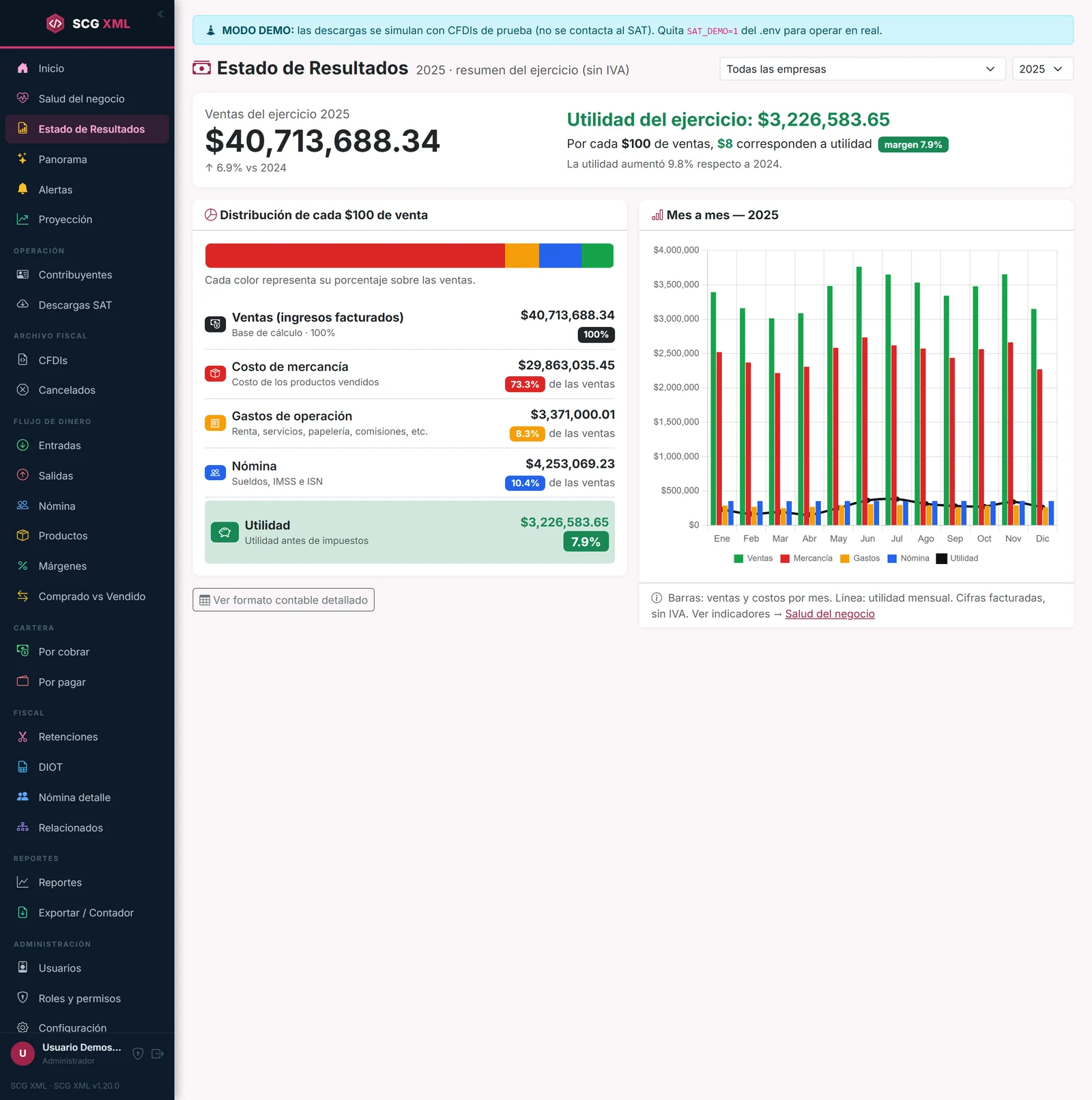Click the gear icon for Configuración
The width and height of the screenshot is (1092, 1100).
23,1028
